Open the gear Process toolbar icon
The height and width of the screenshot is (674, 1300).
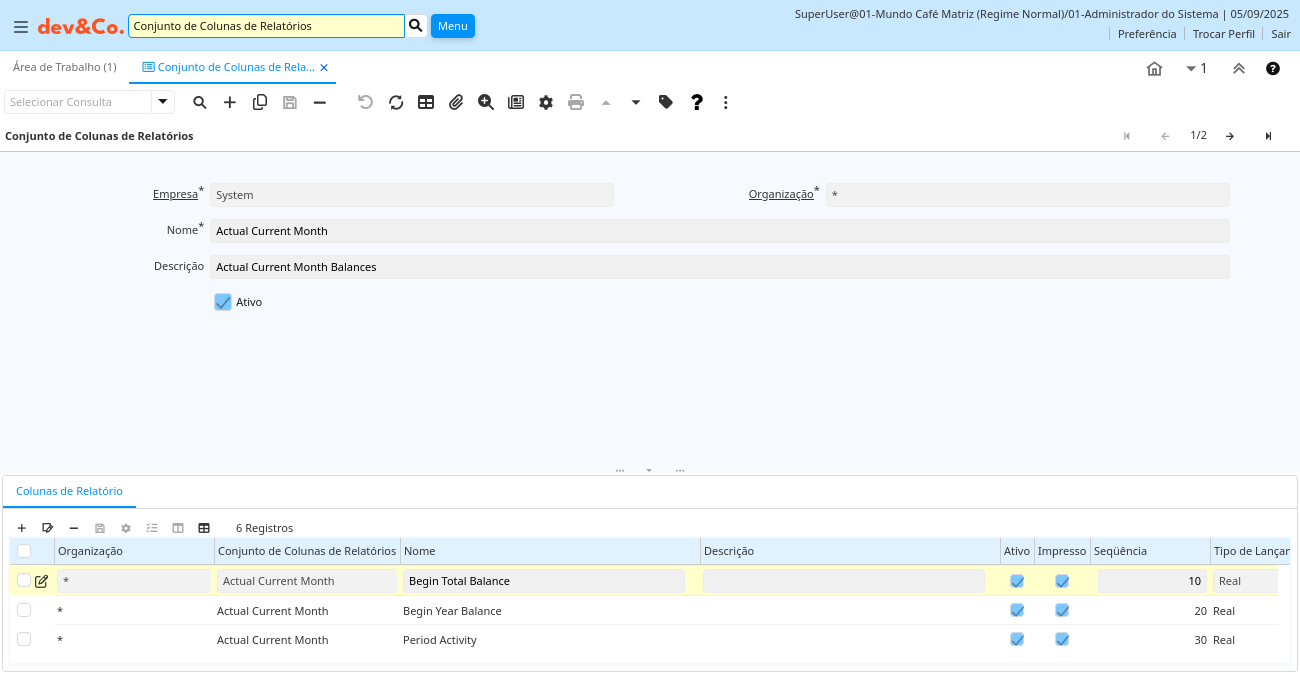click(x=546, y=102)
